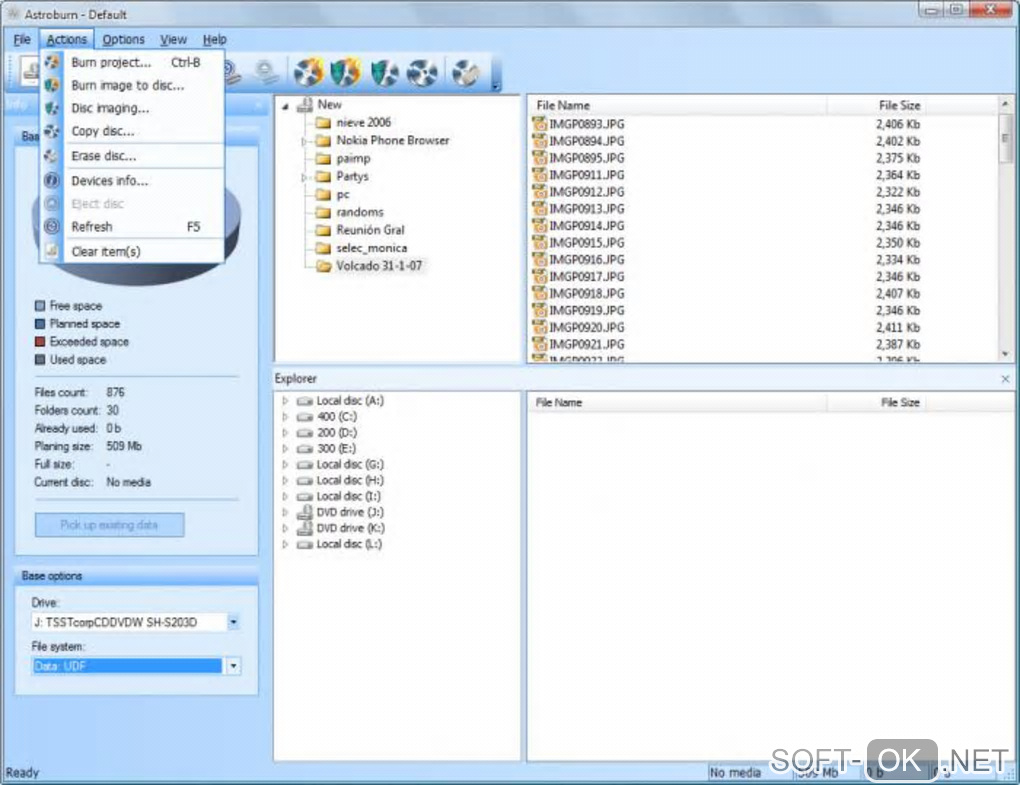
Task: Sort project files by File Name column
Action: (677, 105)
